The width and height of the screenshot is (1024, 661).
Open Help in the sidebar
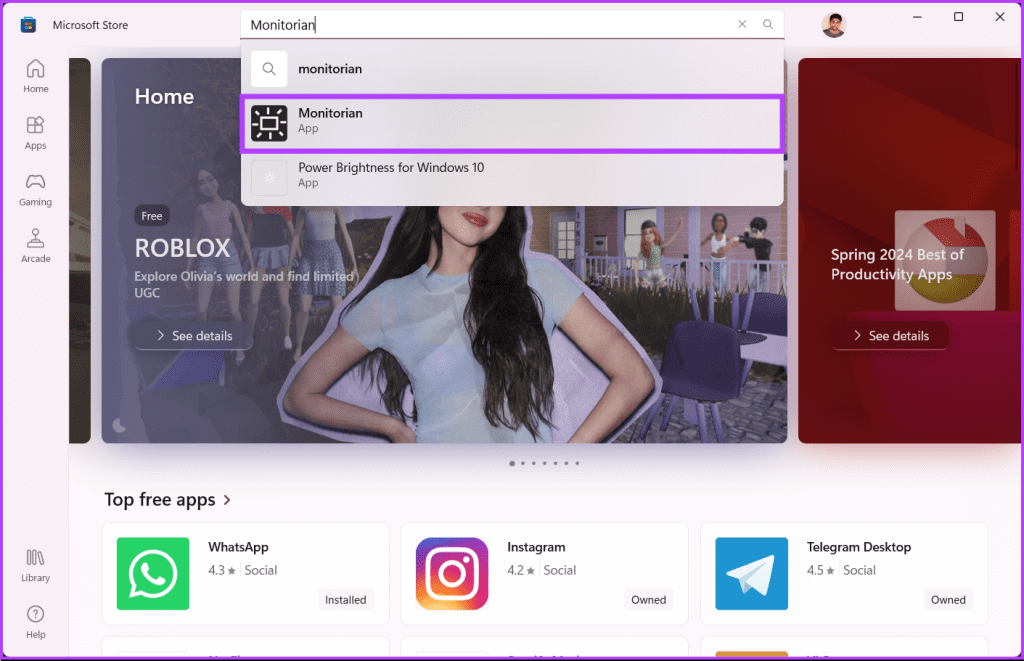(35, 622)
